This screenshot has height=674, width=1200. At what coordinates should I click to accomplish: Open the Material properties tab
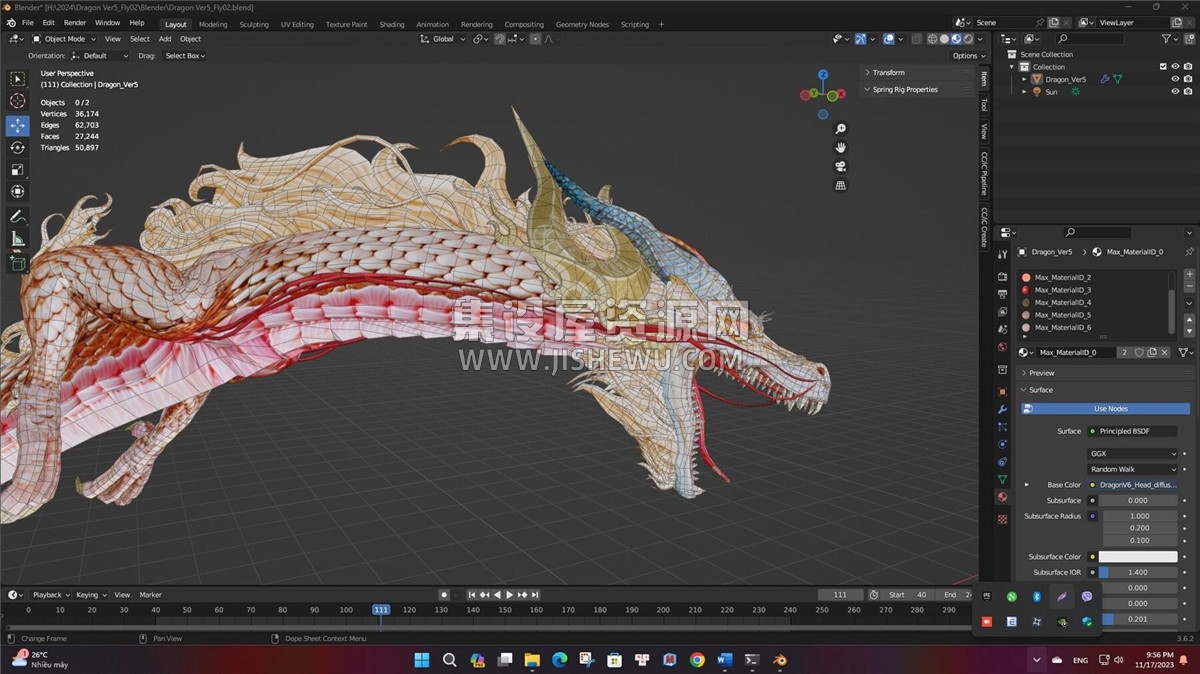coord(1002,497)
